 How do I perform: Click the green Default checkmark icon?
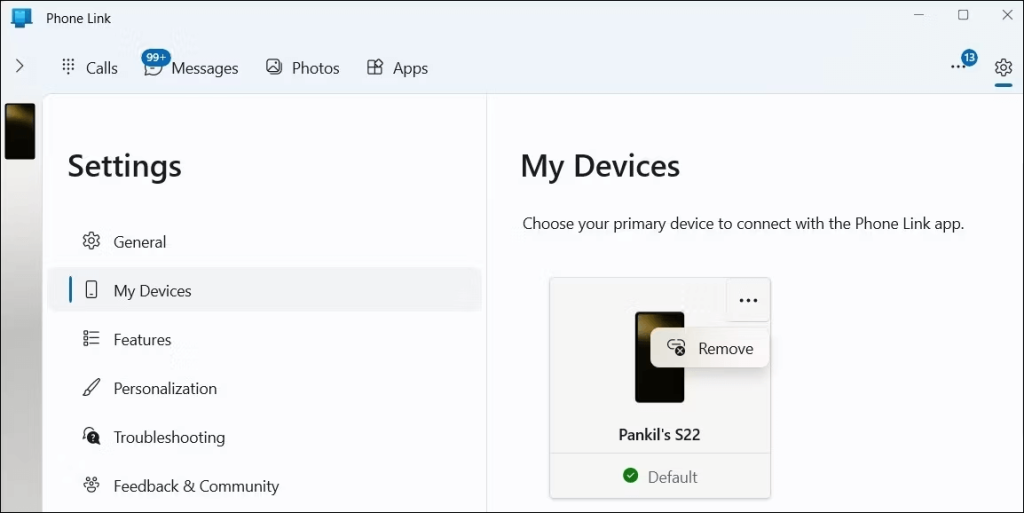coord(630,476)
